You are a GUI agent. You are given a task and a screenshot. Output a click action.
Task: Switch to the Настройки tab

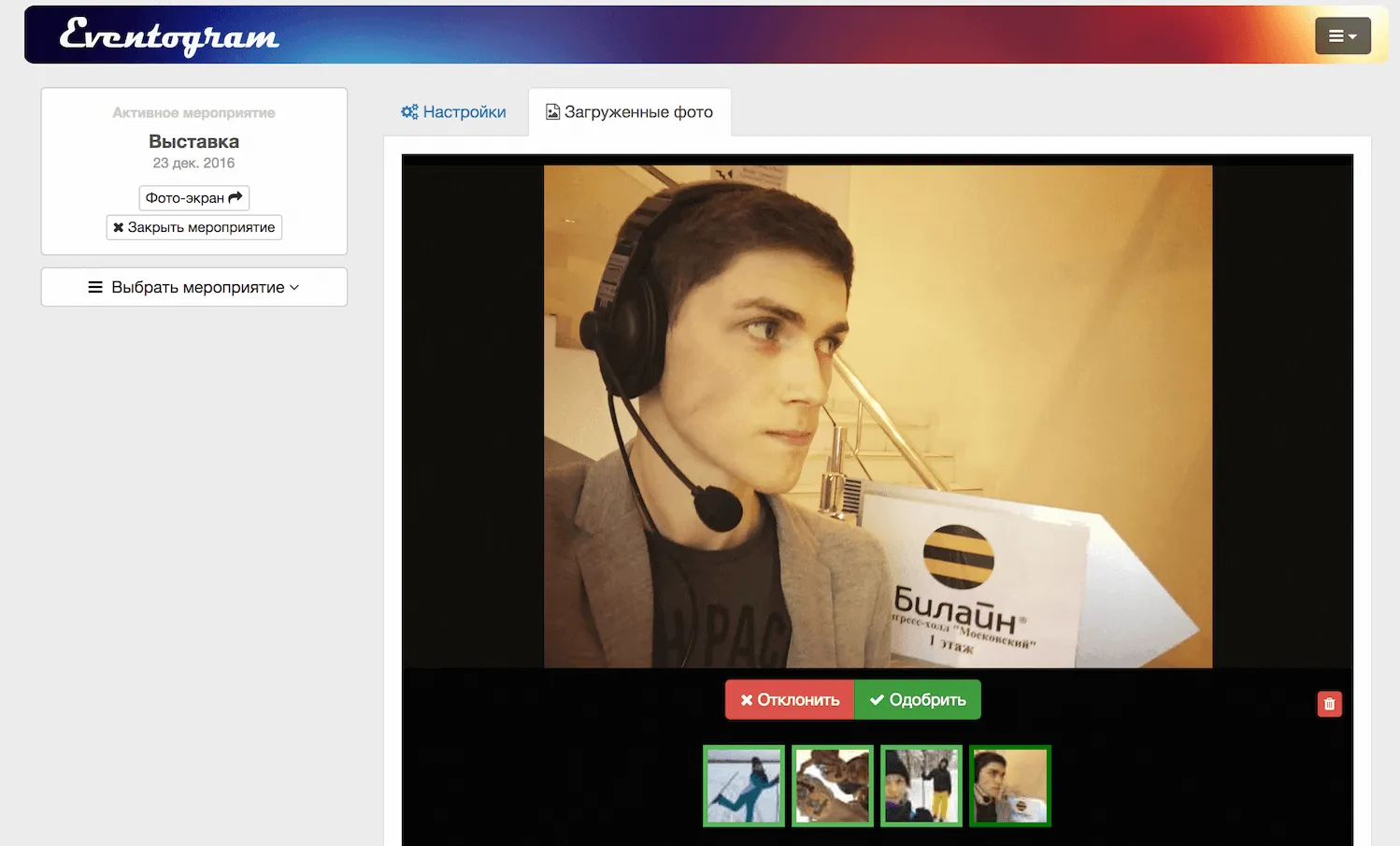pos(454,112)
